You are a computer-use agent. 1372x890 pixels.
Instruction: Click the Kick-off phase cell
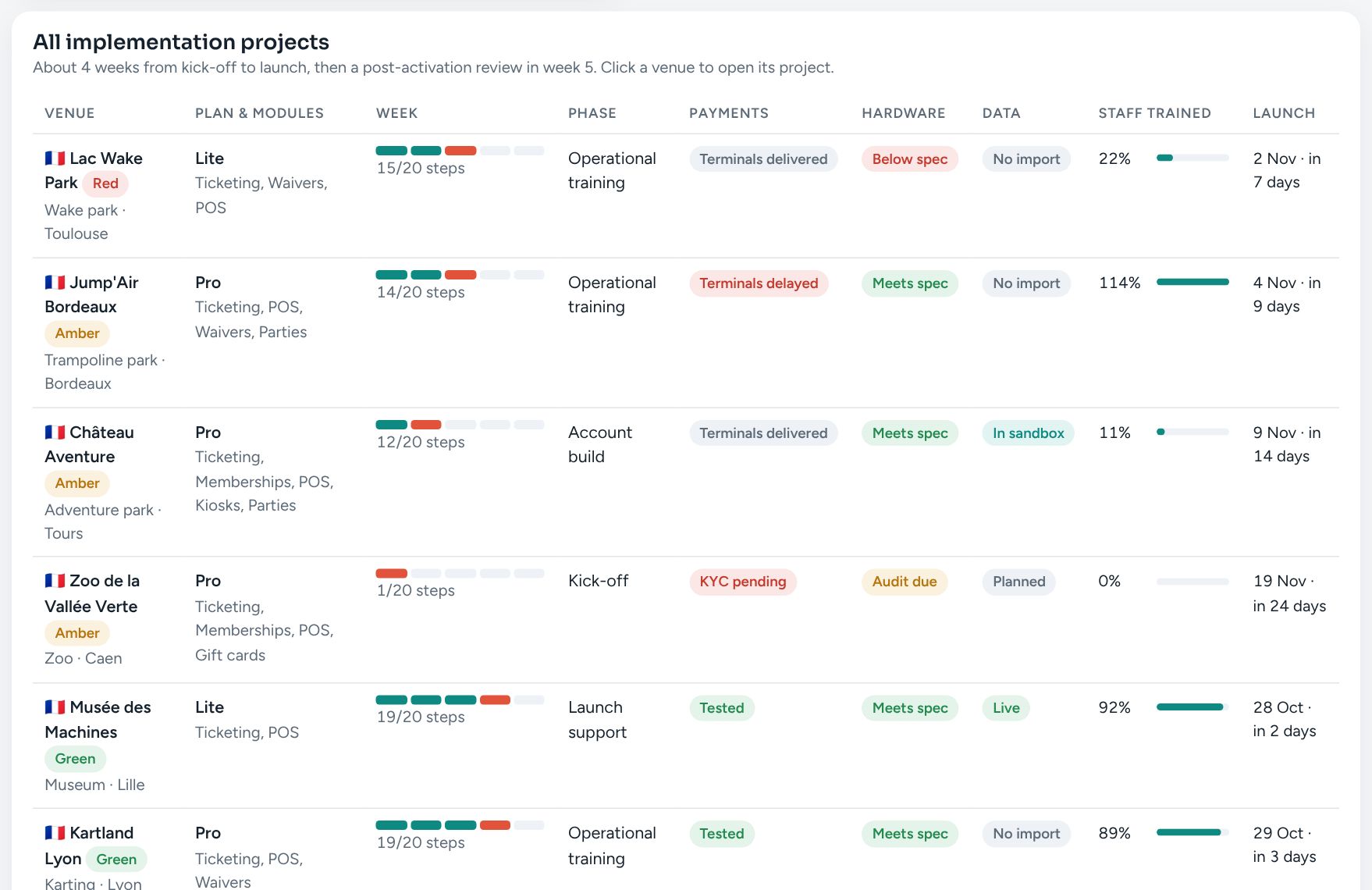(x=598, y=581)
